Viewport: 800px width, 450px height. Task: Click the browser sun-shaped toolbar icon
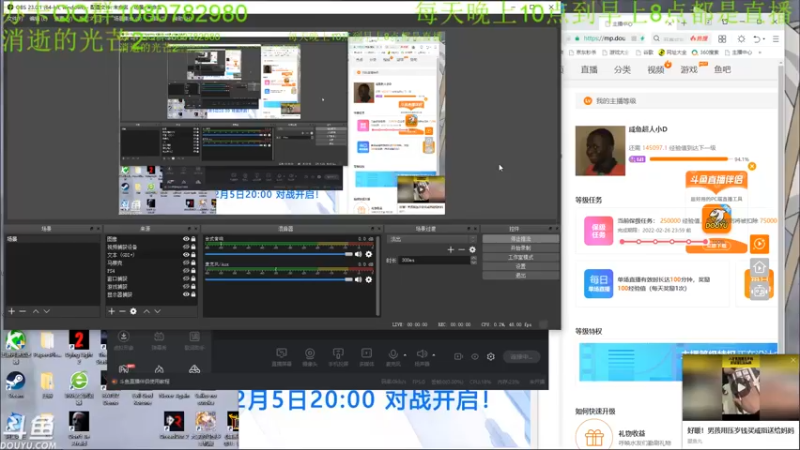coord(741,39)
